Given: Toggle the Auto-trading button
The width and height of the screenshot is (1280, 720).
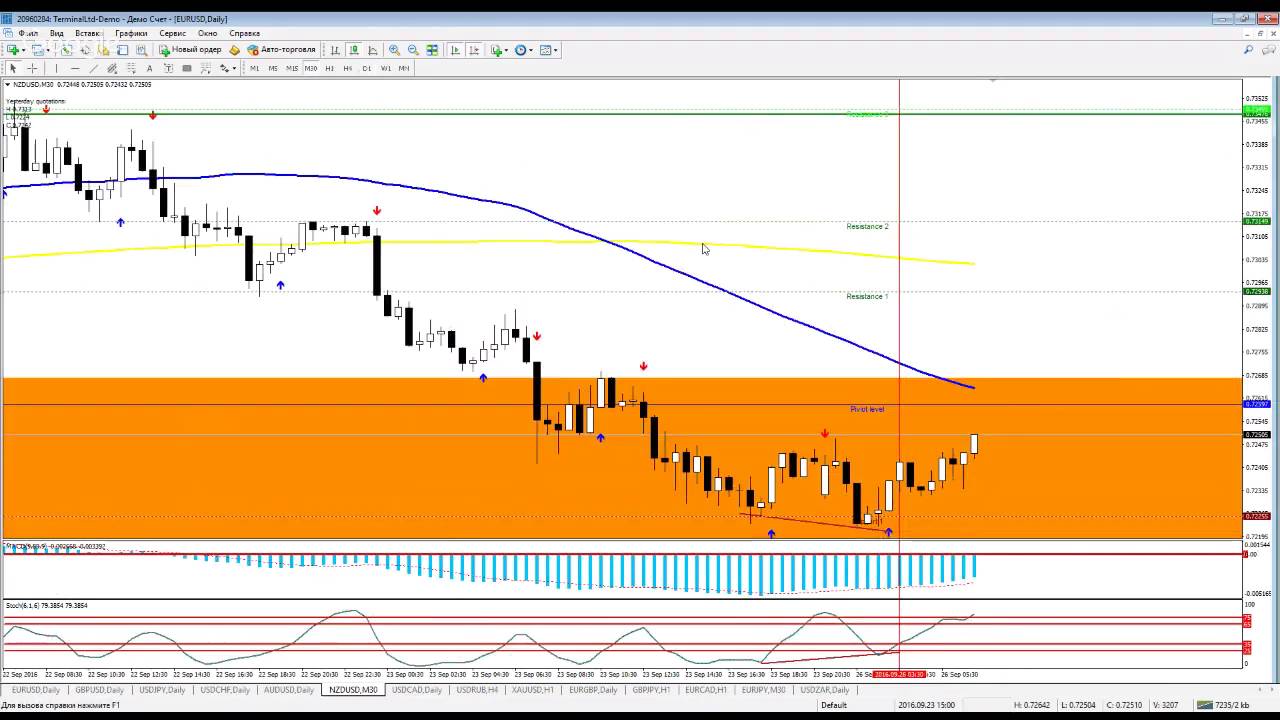Looking at the screenshot, I should point(282,50).
